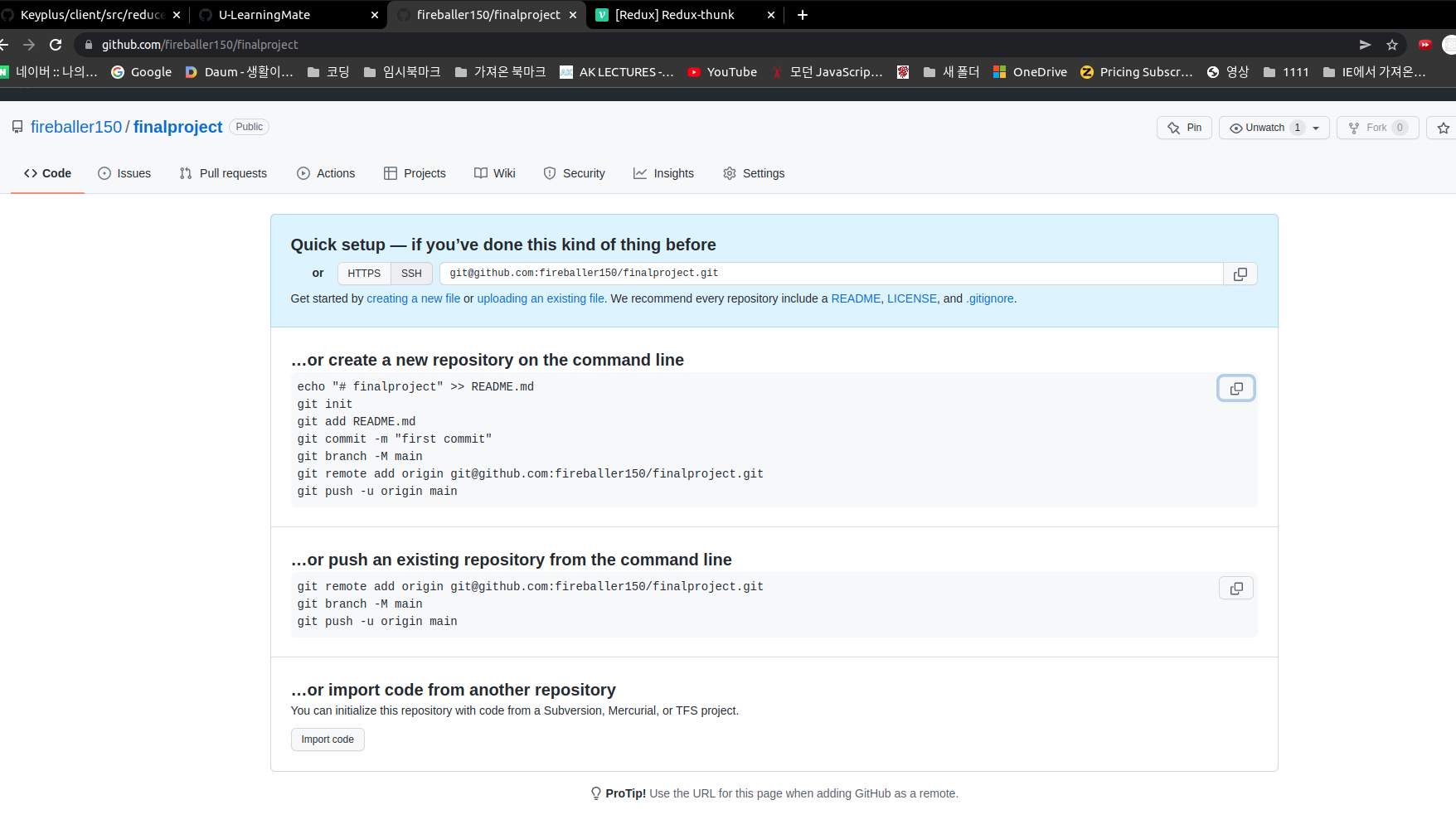This screenshot has height=829, width=1456.
Task: Open the Projects tab
Action: click(415, 173)
